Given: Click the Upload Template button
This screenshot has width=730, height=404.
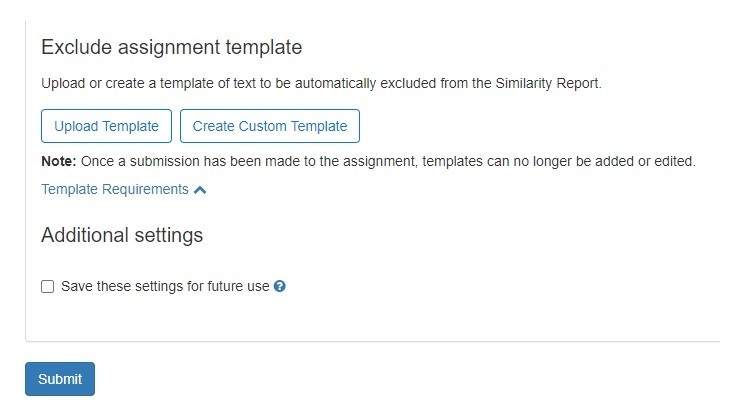Looking at the screenshot, I should click(x=106, y=126).
